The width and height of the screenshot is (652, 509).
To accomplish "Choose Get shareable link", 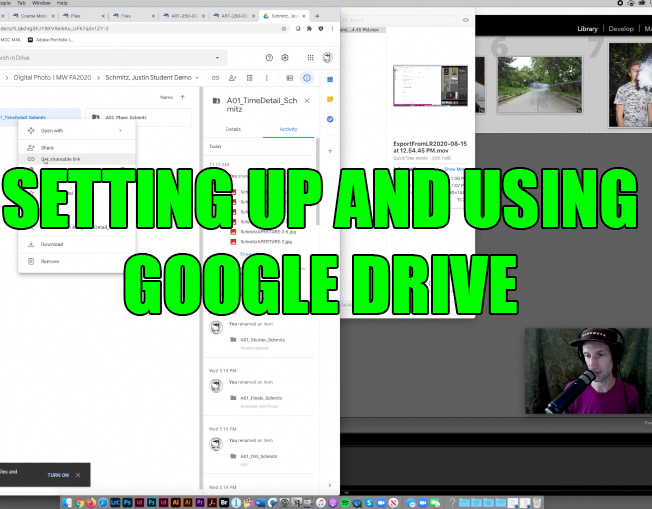I will click(77, 159).
